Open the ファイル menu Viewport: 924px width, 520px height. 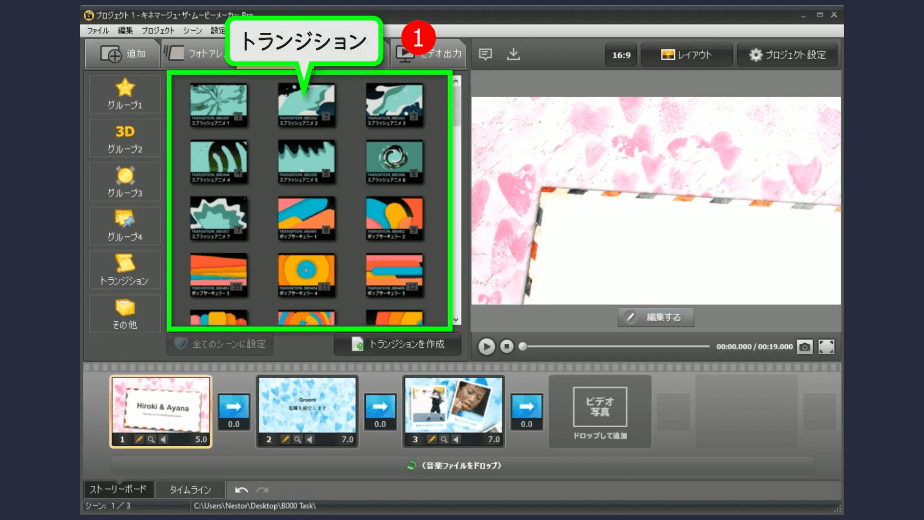point(98,31)
